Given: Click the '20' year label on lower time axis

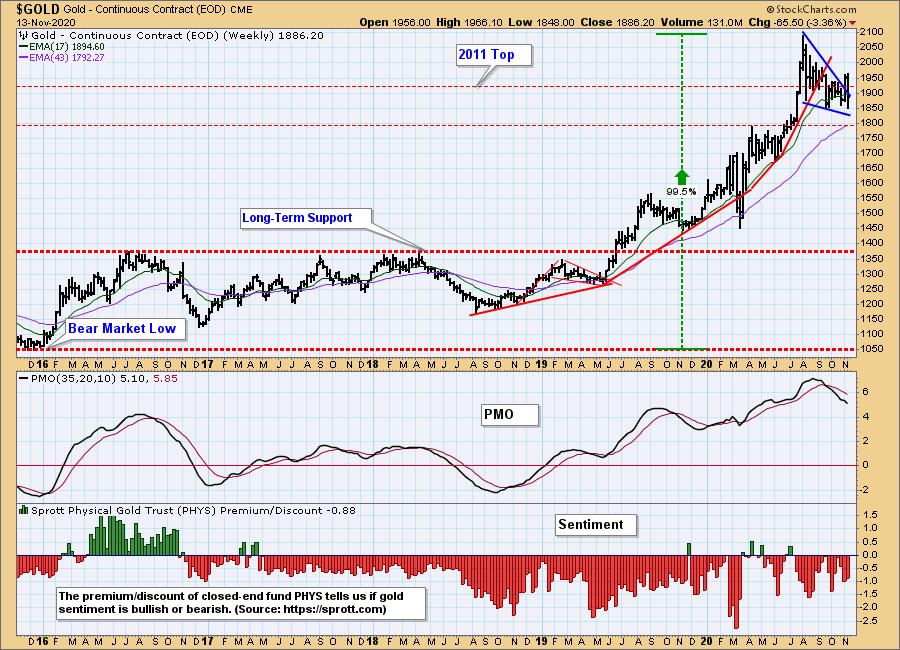Looking at the screenshot, I should click(707, 641).
